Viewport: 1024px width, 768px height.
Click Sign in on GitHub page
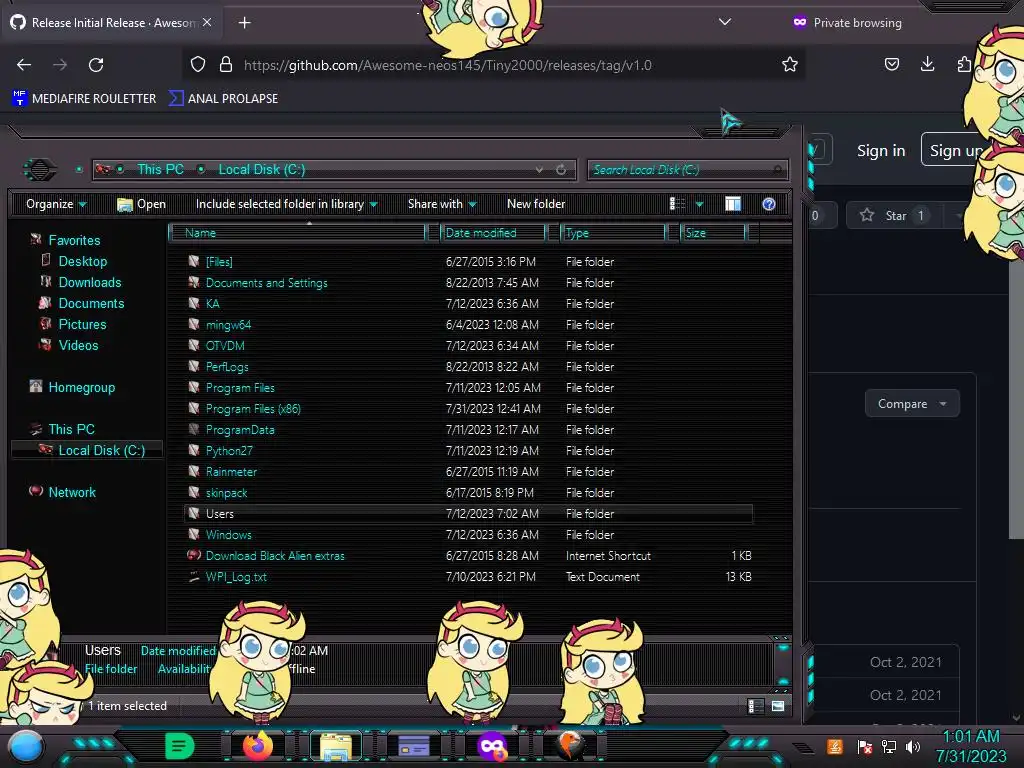[881, 151]
